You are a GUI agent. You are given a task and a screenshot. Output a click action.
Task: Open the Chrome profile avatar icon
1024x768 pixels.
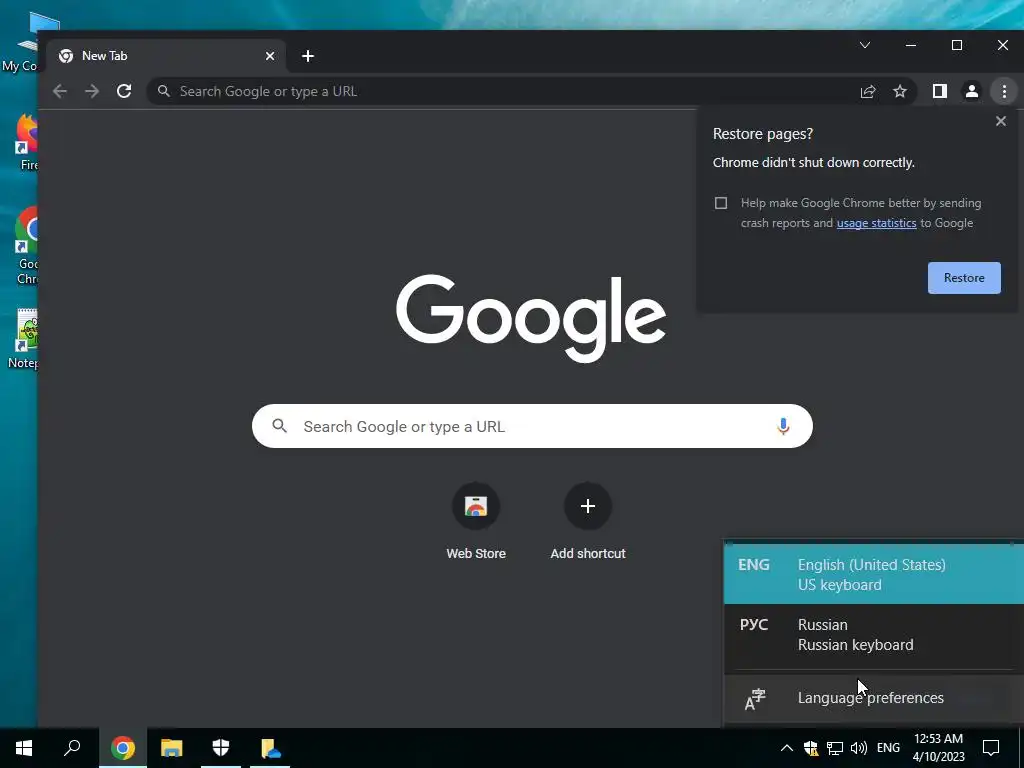972,91
